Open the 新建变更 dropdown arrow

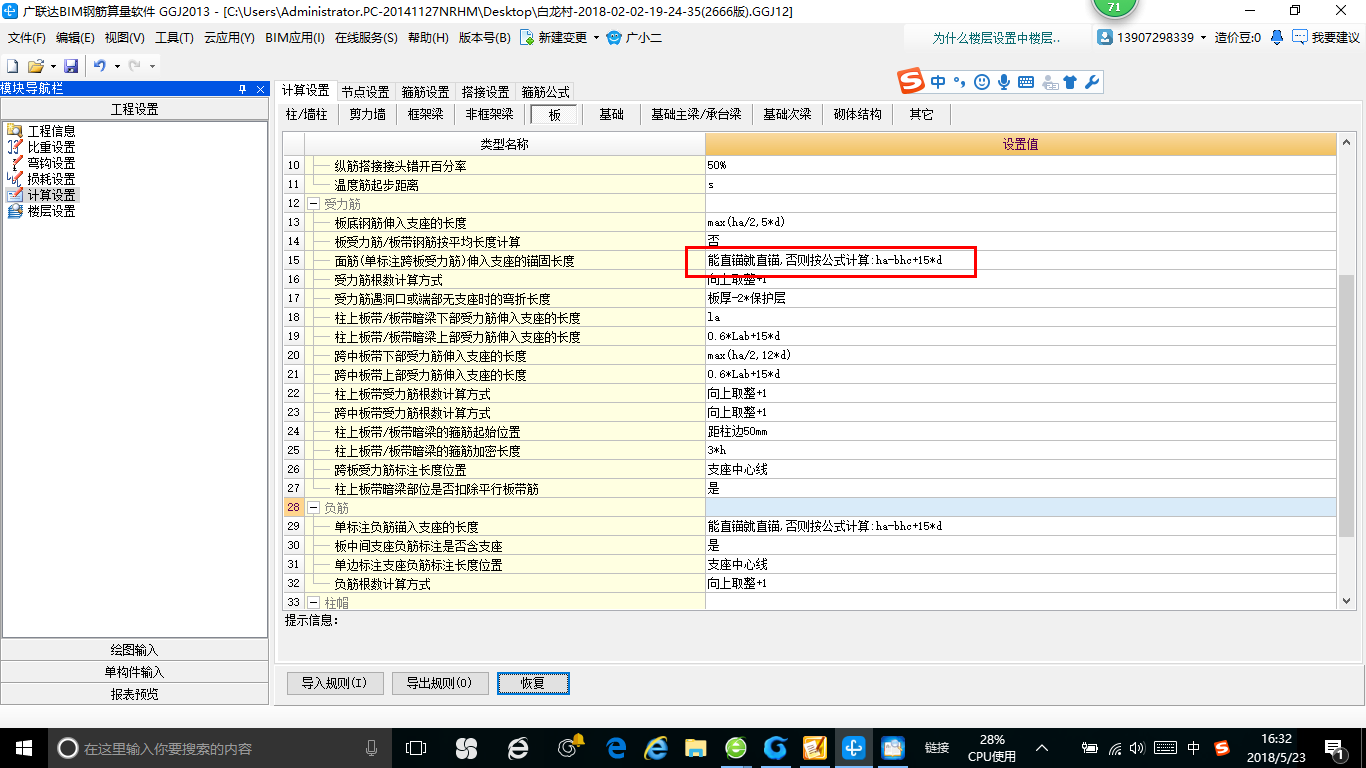[x=596, y=38]
